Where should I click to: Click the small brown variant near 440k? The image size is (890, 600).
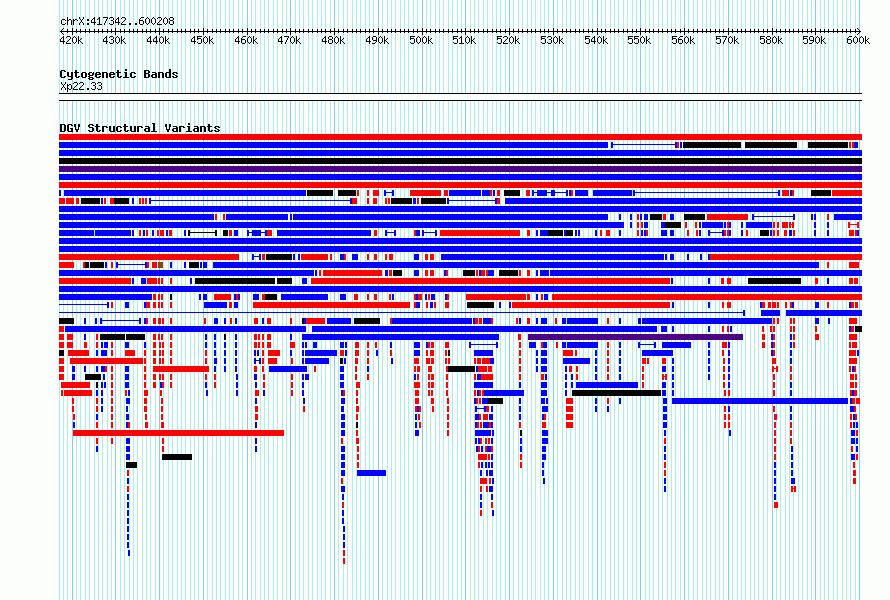coord(161,265)
